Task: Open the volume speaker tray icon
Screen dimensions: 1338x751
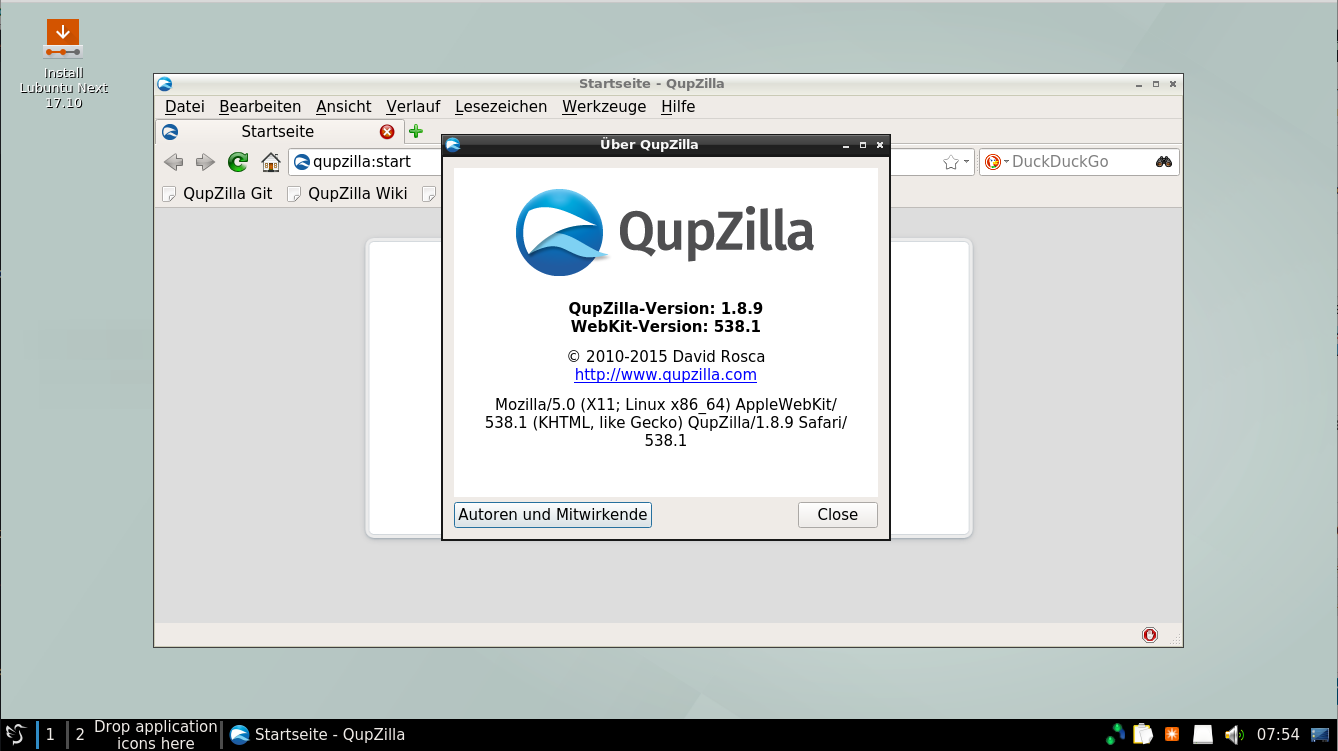Action: click(x=1233, y=735)
